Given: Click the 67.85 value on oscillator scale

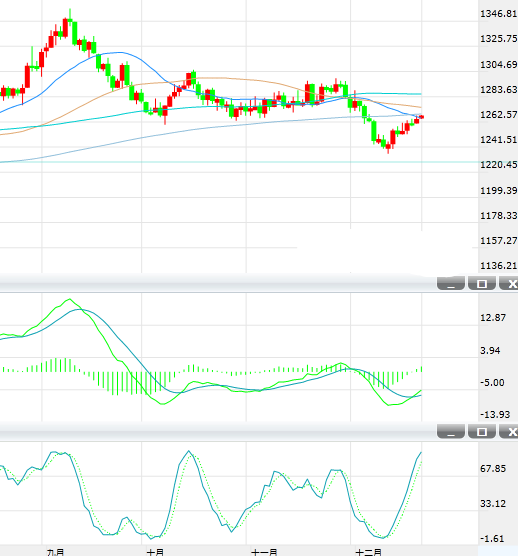Looking at the screenshot, I should pyautogui.click(x=493, y=469).
